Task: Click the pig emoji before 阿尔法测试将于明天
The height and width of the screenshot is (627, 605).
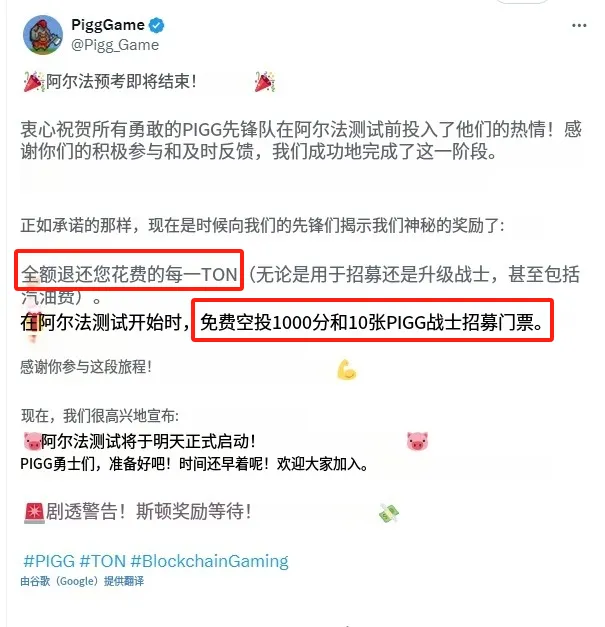Action: point(32,442)
